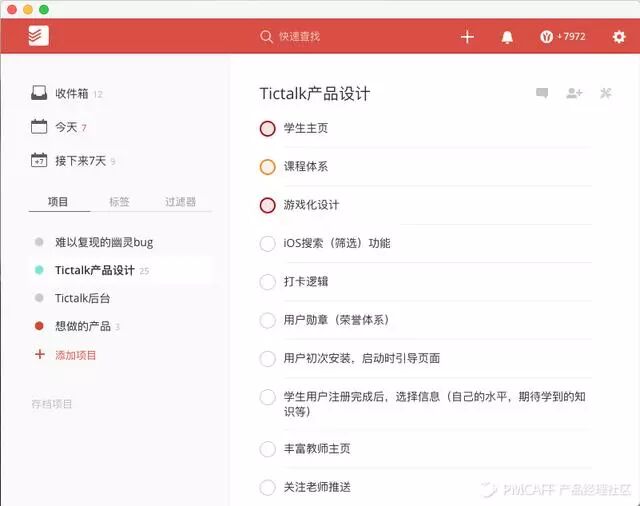Image resolution: width=640 pixels, height=506 pixels.
Task: Complete task 游戏化设计
Action: click(x=267, y=205)
